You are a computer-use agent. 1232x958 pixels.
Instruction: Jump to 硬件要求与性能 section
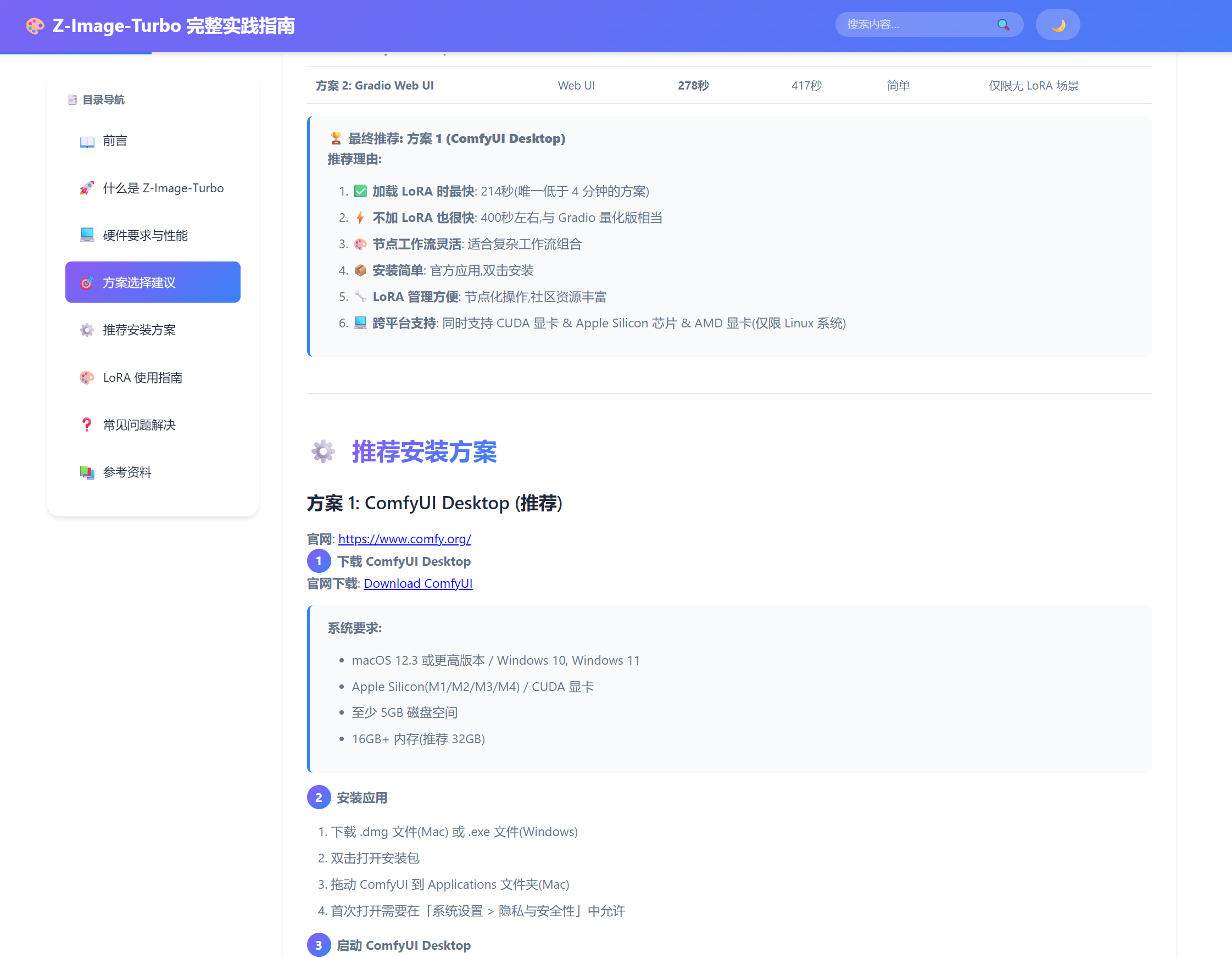pyautogui.click(x=153, y=235)
